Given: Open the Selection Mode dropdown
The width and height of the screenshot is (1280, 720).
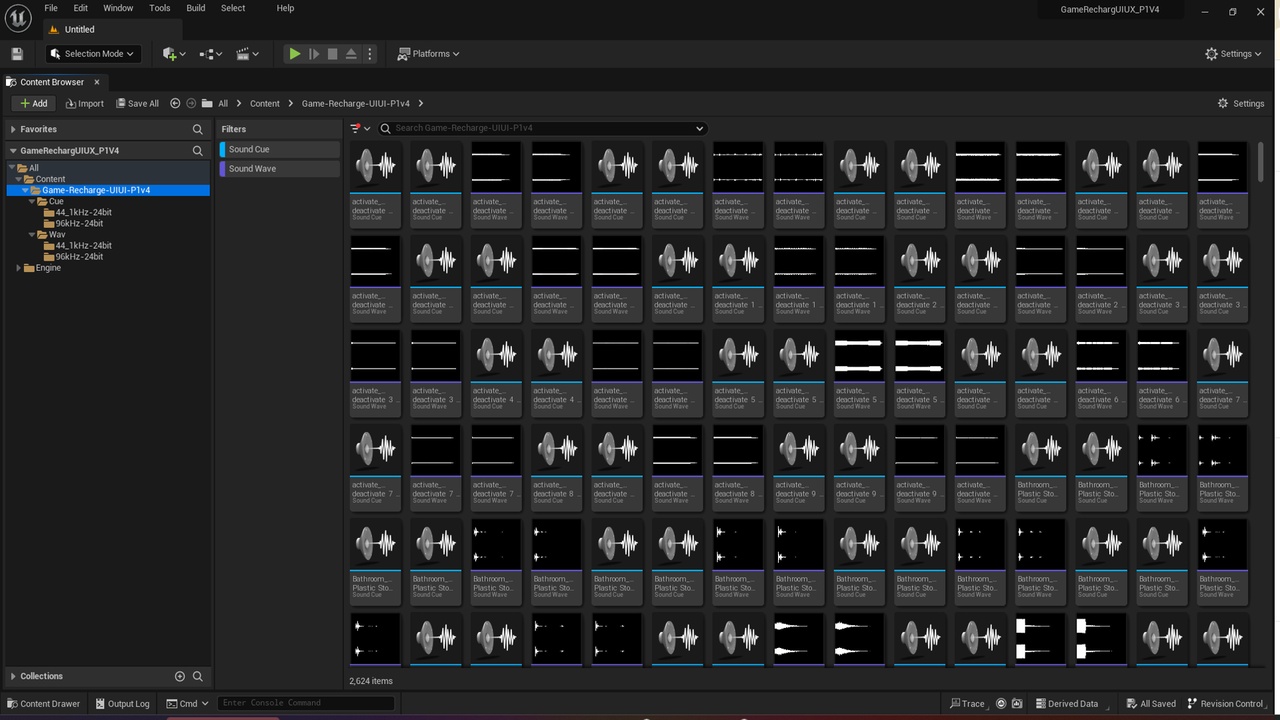Looking at the screenshot, I should (93, 54).
